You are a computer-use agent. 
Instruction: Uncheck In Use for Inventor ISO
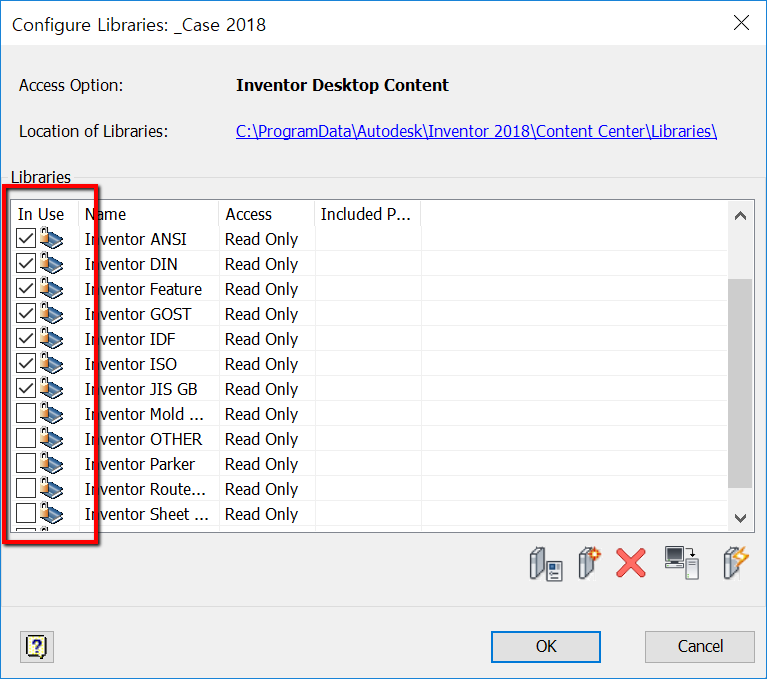pos(26,363)
